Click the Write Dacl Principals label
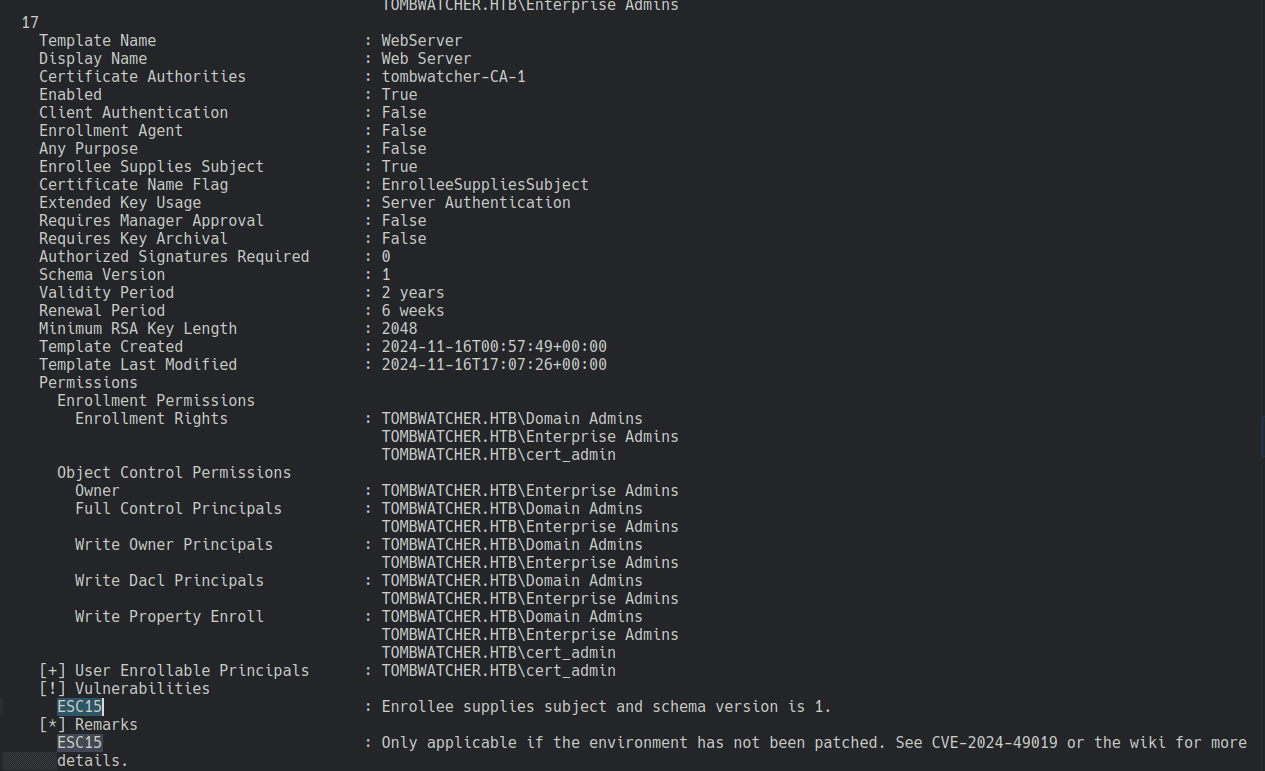Image resolution: width=1265 pixels, height=771 pixels. click(169, 581)
